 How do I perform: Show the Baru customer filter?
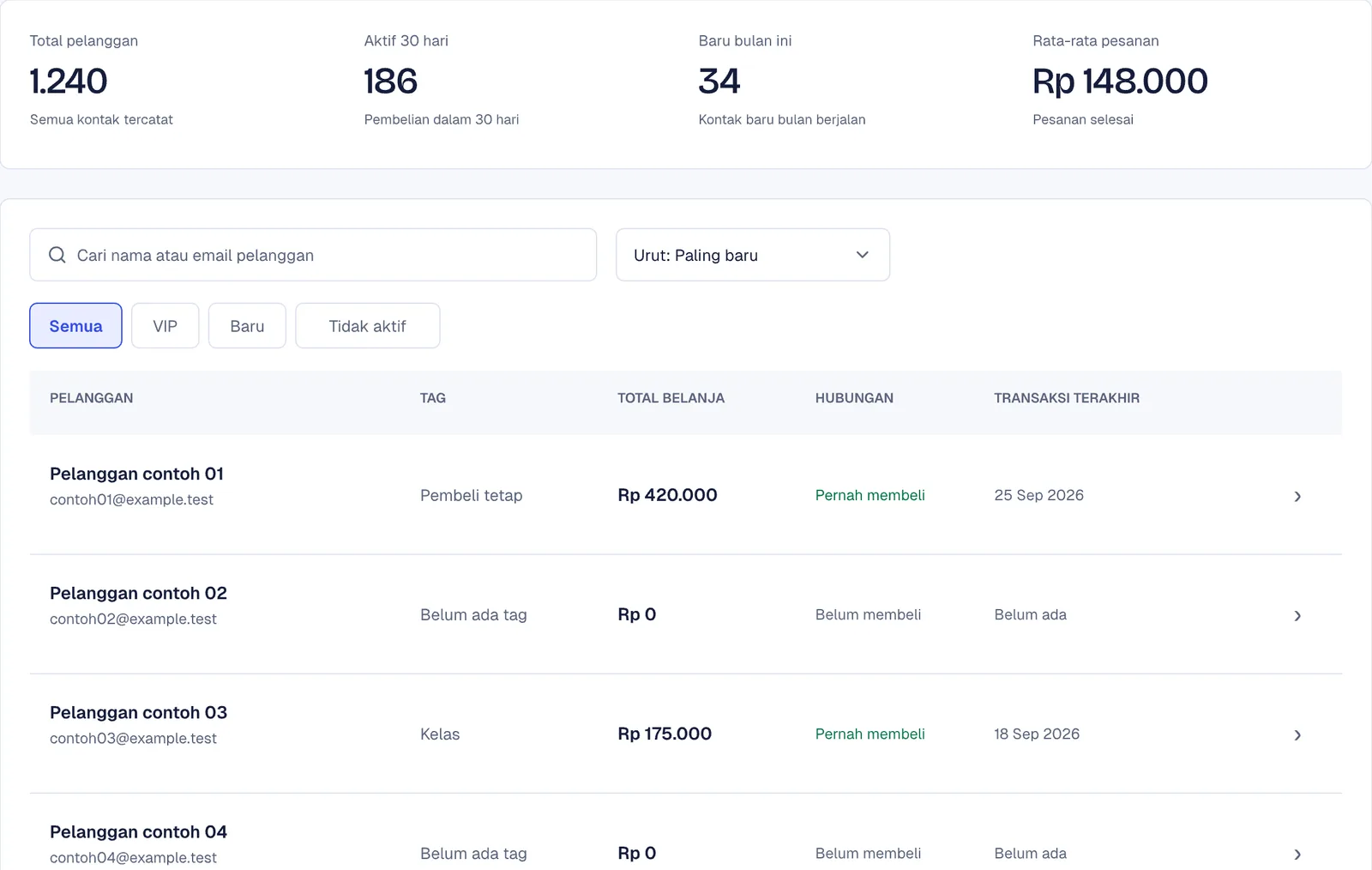pos(247,326)
